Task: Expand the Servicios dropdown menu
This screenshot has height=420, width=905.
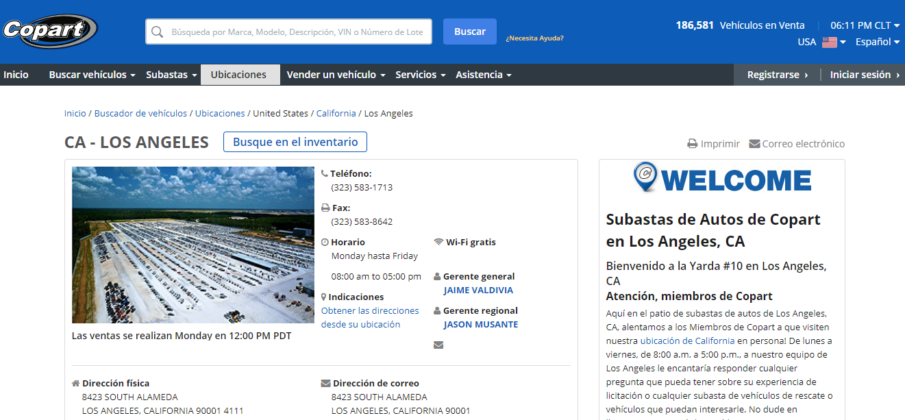Action: (x=420, y=75)
